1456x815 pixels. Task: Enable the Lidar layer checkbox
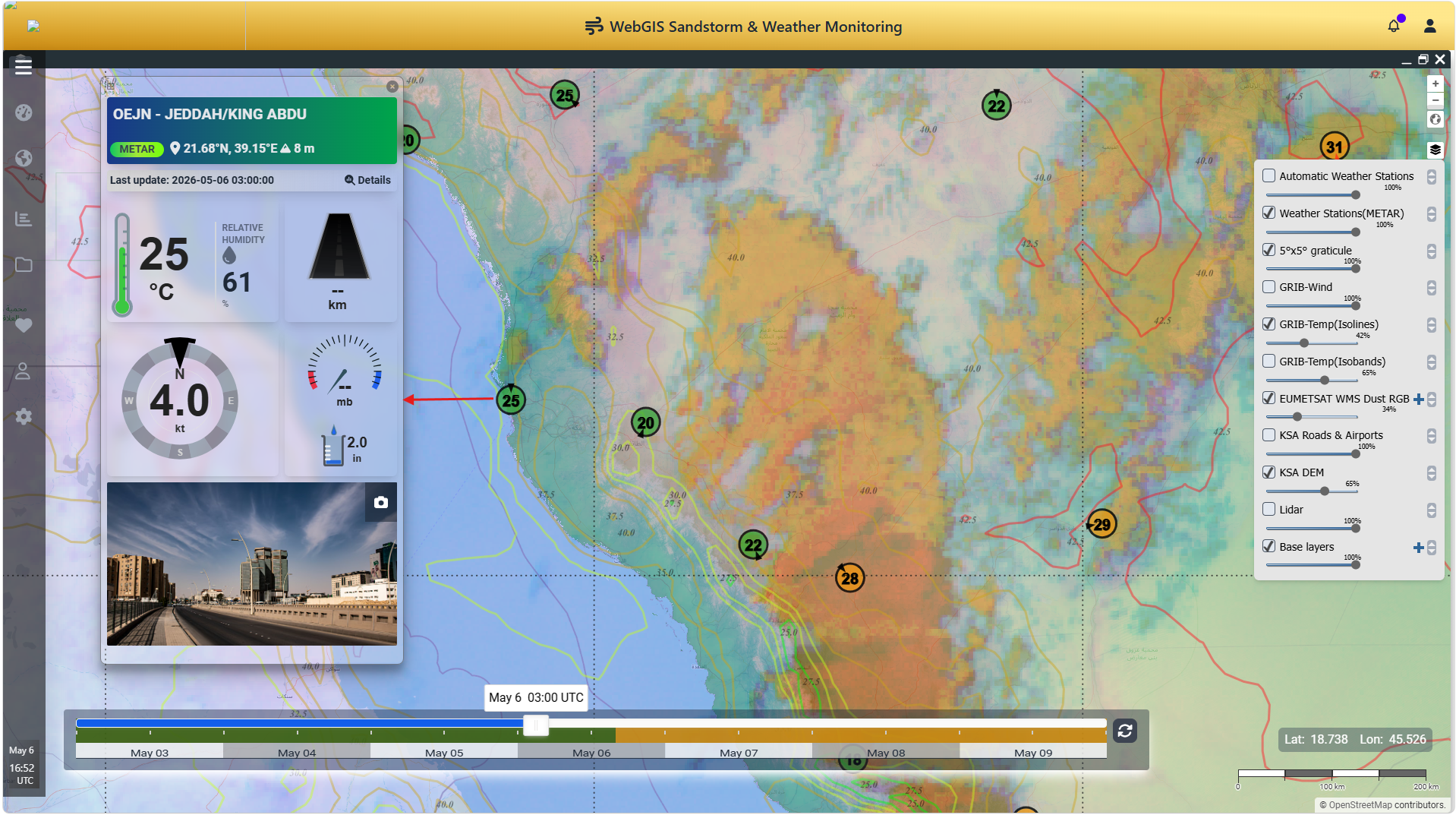pos(1268,509)
